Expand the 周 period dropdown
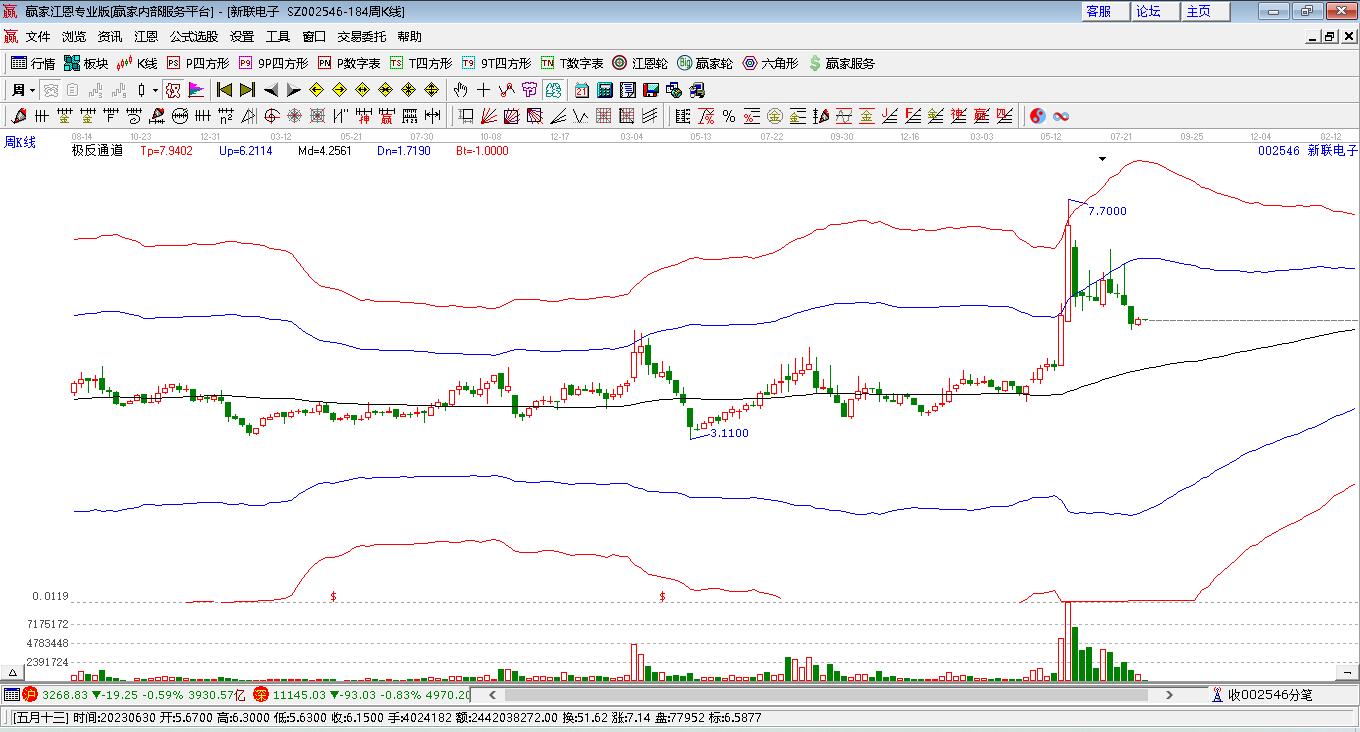This screenshot has width=1360, height=732. [32, 90]
